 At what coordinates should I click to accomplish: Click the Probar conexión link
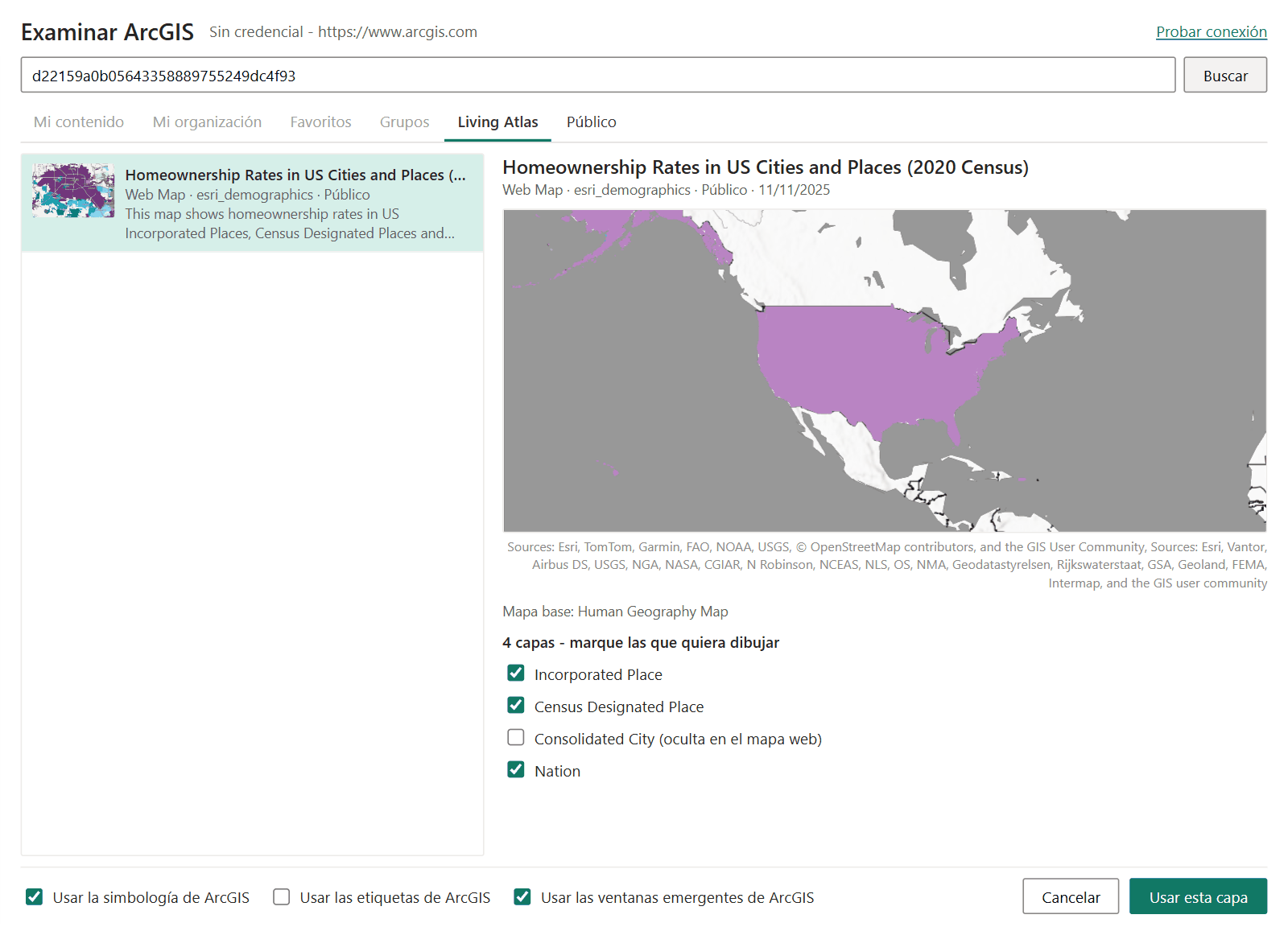1212,32
